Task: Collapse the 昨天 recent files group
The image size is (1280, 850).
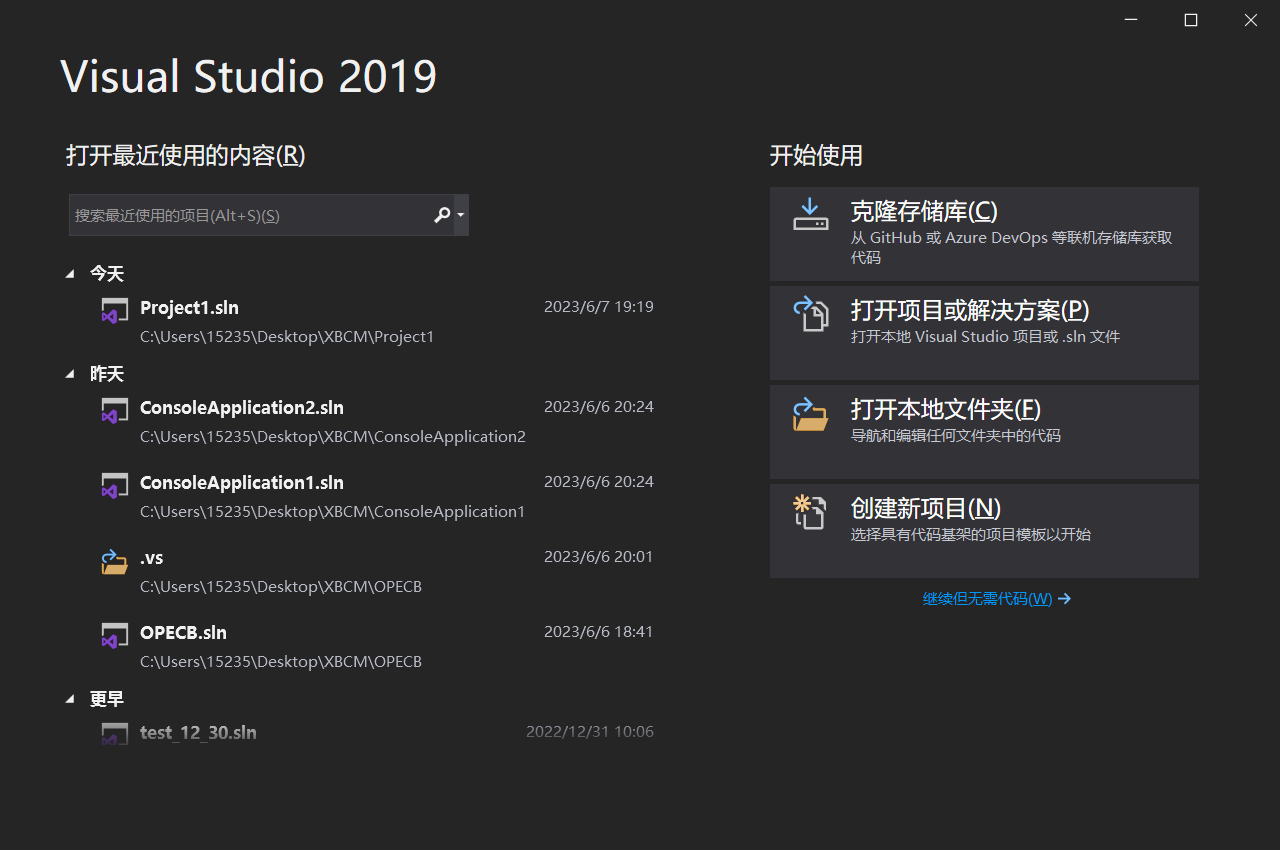Action: tap(69, 372)
